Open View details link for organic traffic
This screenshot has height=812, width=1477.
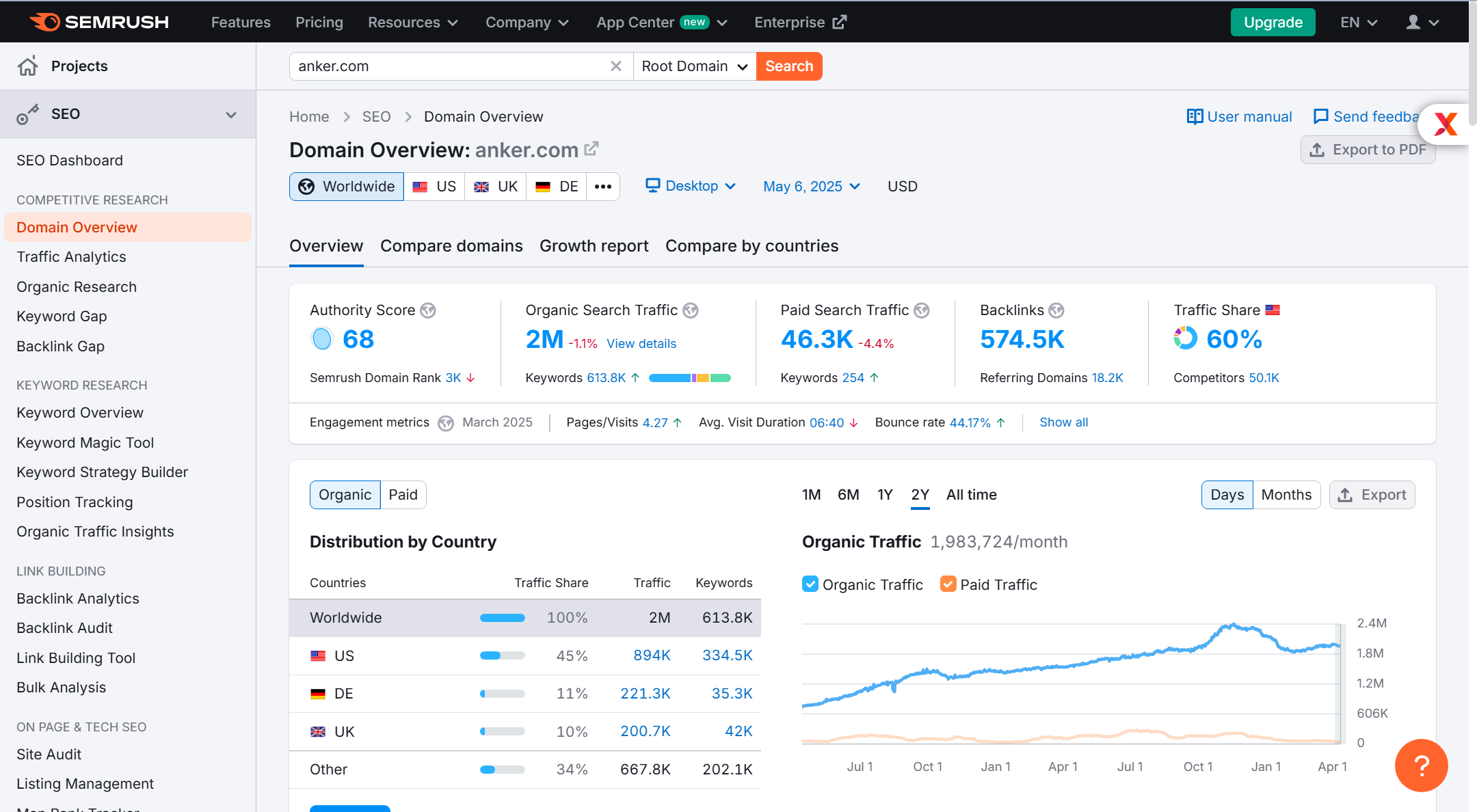point(641,344)
